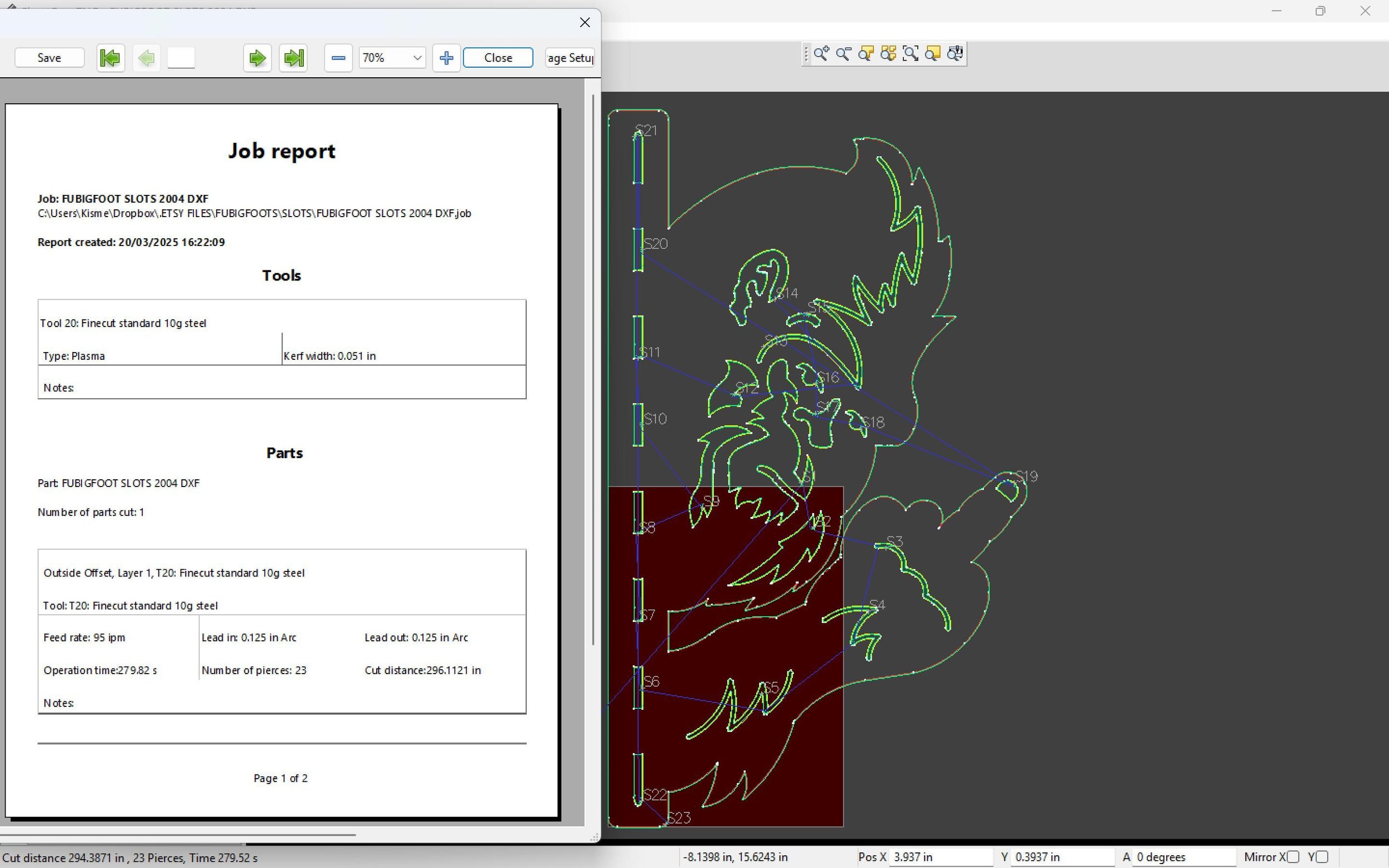
Task: Open the 70% zoom dropdown
Action: [x=417, y=57]
